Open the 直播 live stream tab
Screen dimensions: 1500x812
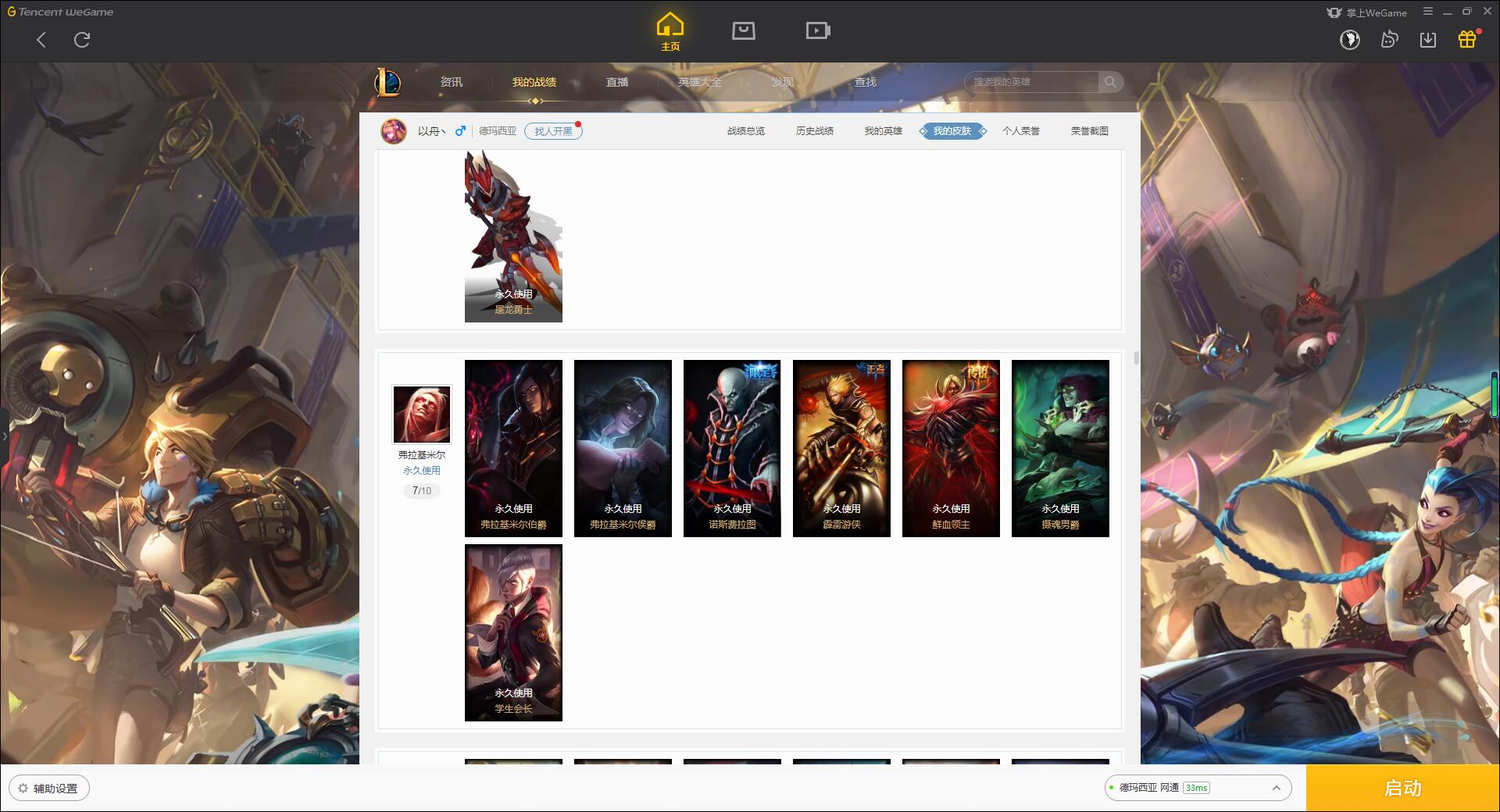click(x=617, y=82)
